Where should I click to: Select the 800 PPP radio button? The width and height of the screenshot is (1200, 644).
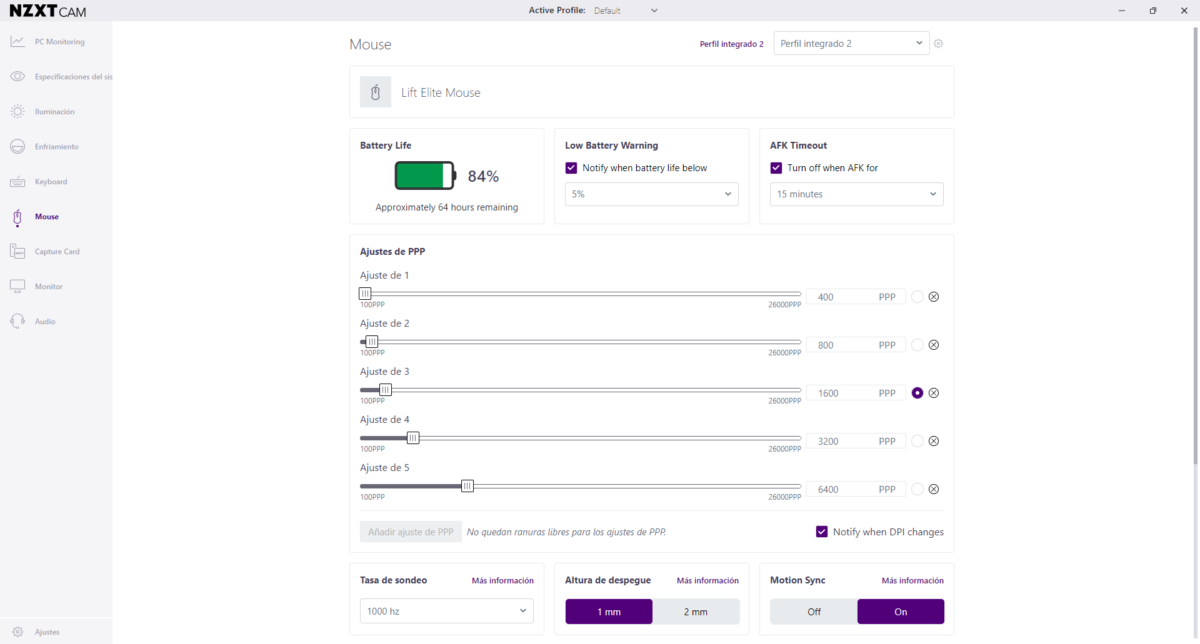917,345
